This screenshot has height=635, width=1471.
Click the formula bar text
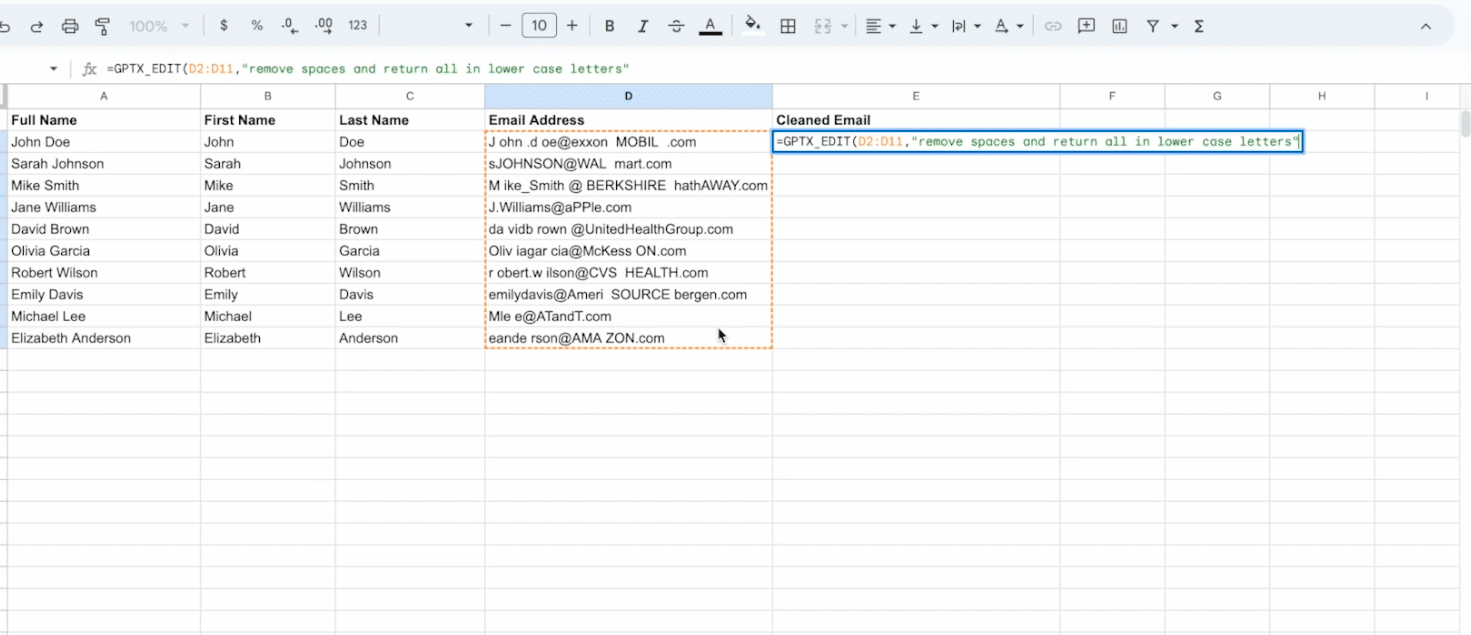[368, 69]
